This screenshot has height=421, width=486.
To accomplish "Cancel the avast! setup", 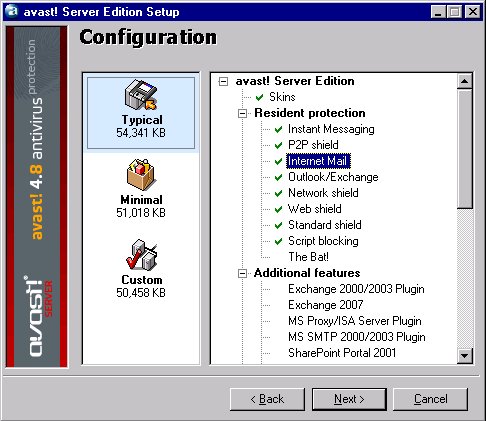I will tap(431, 399).
